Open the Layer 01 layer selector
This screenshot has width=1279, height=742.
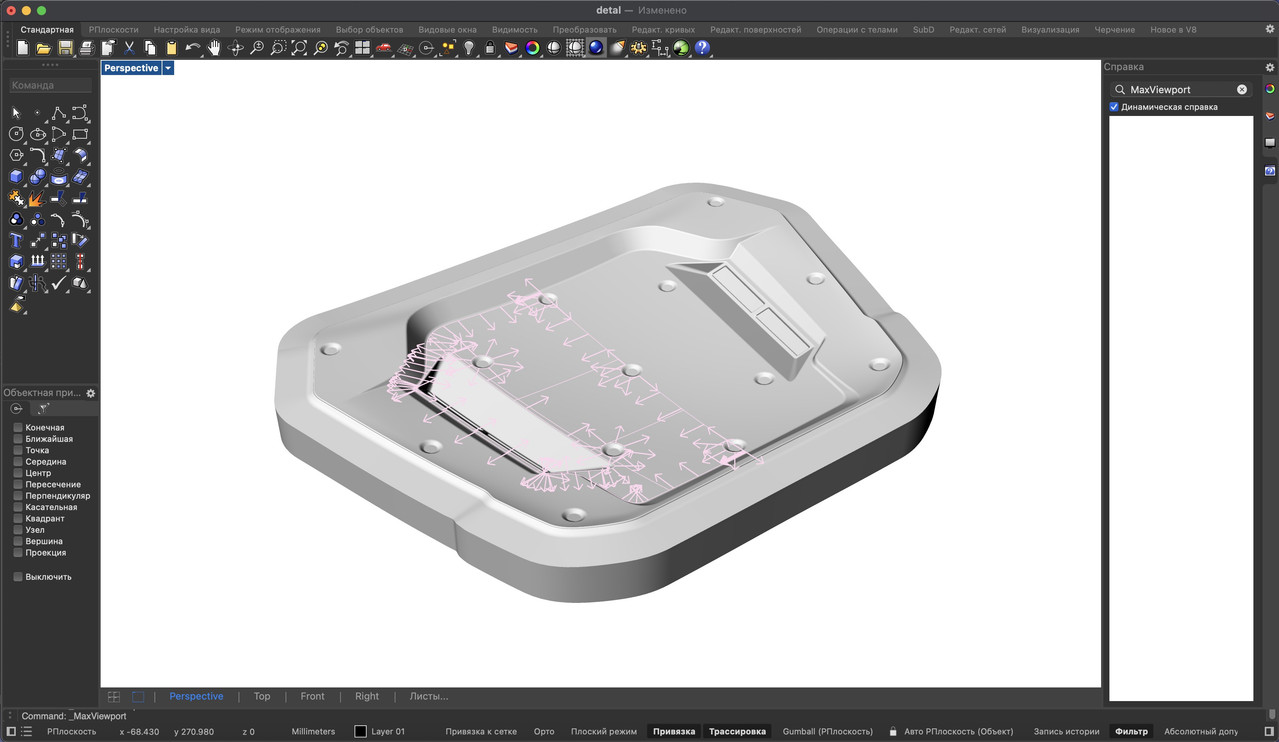click(x=388, y=732)
